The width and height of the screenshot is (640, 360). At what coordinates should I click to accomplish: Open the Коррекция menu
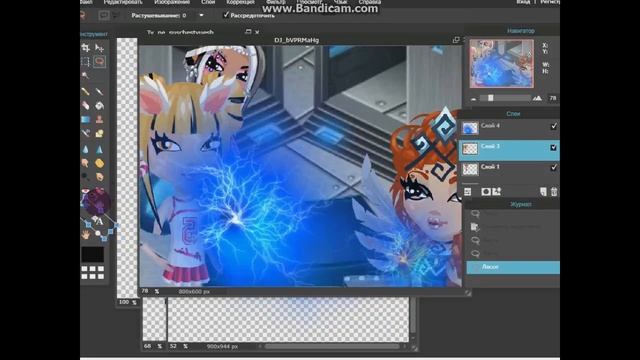click(240, 2)
